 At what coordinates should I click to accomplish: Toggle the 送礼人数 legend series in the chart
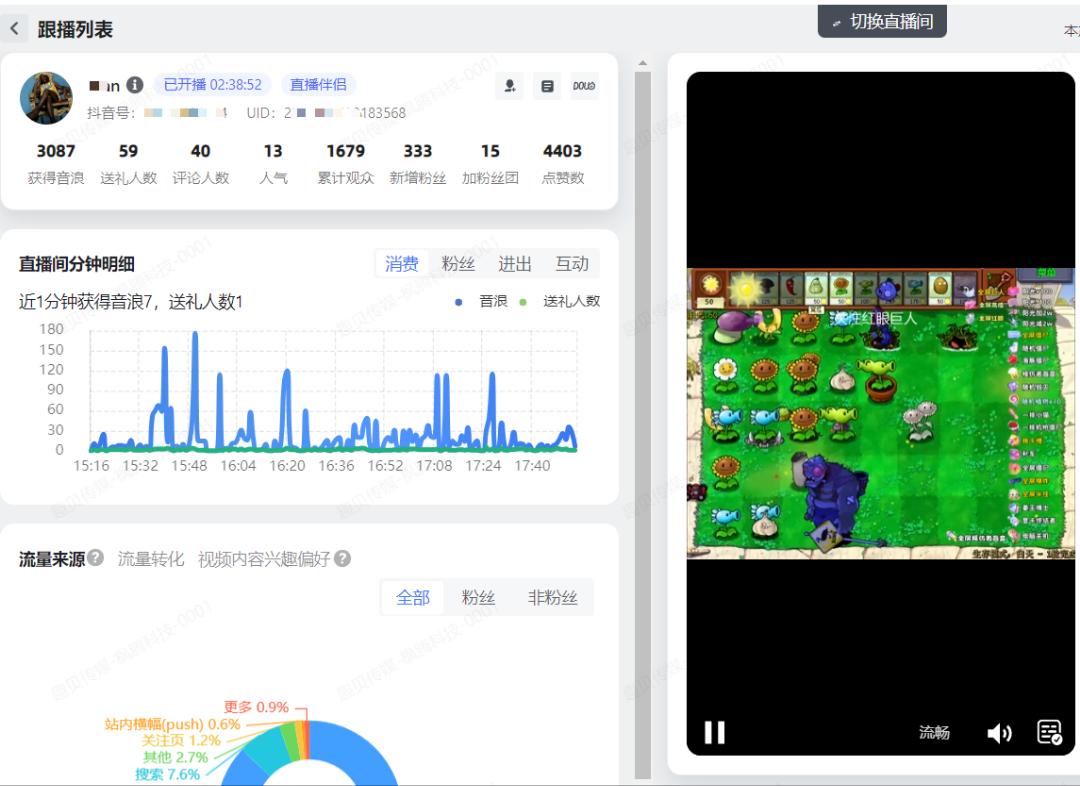coord(562,301)
